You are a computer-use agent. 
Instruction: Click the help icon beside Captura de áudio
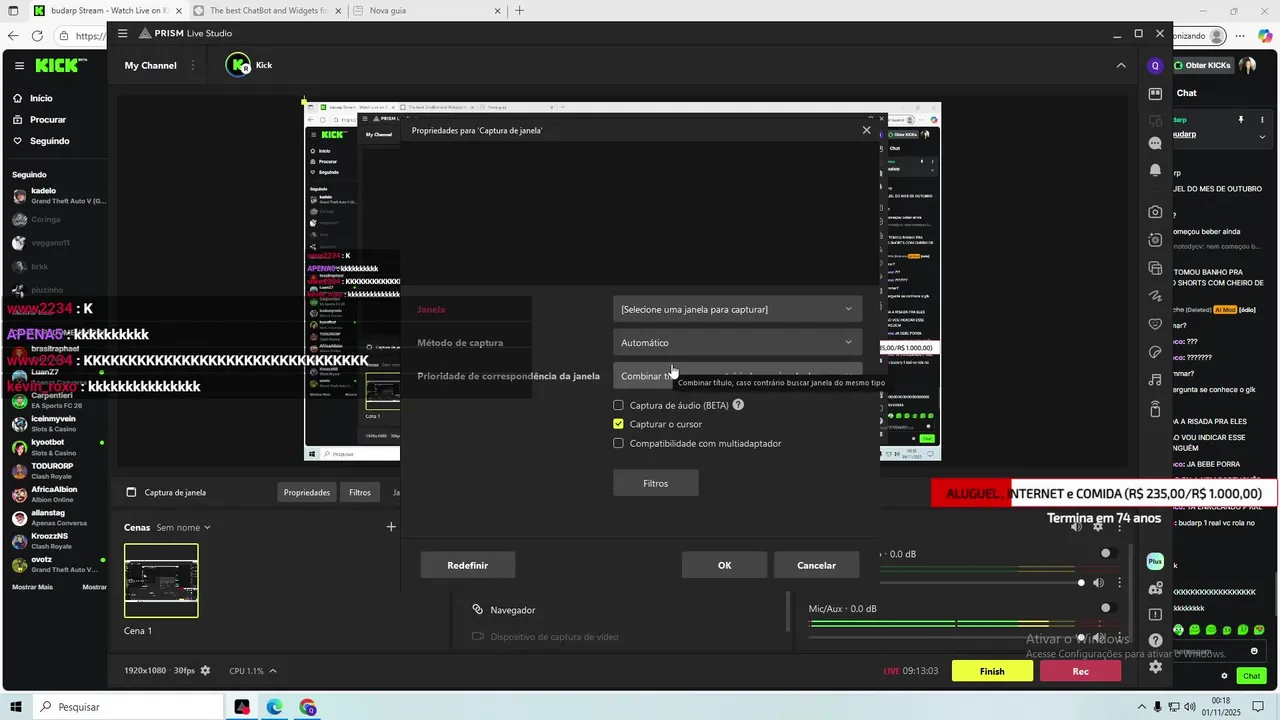click(x=738, y=405)
